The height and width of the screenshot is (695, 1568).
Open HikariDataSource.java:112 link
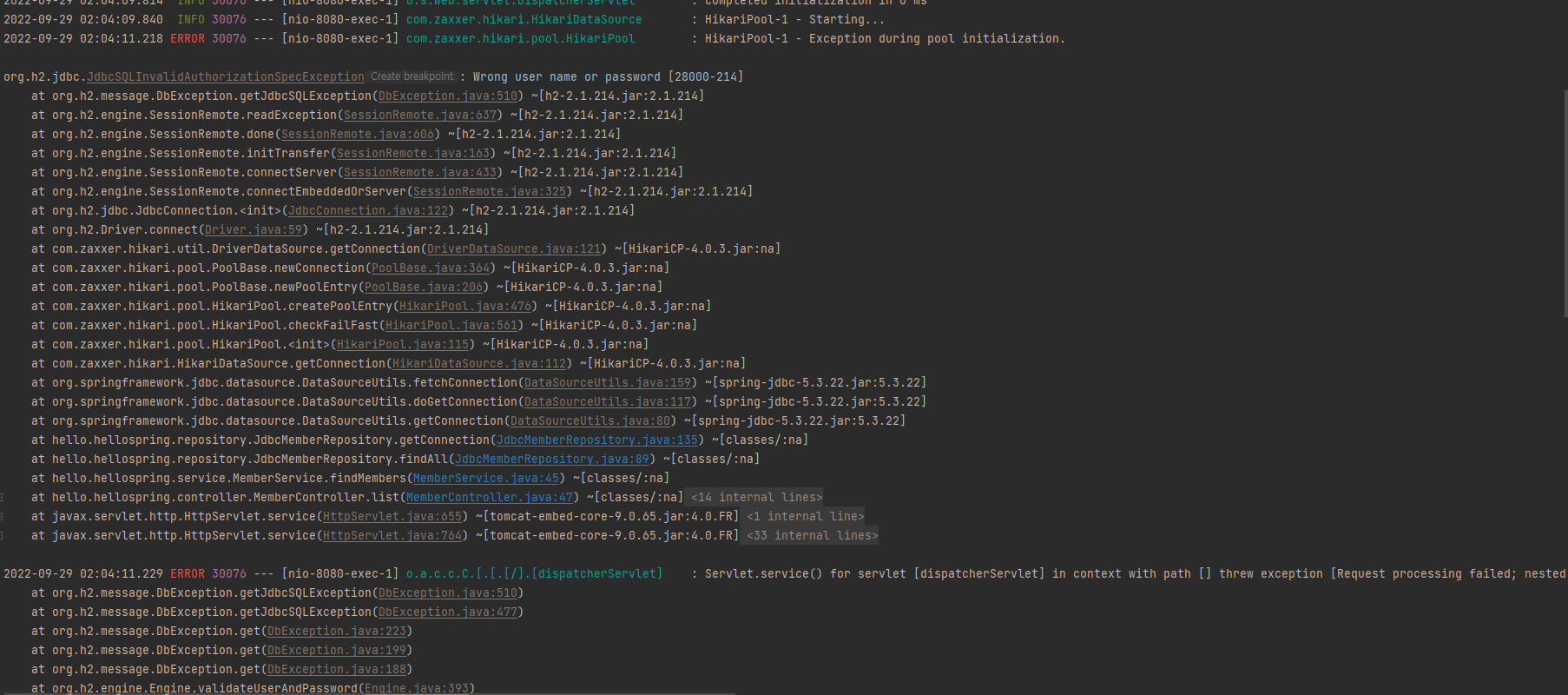pos(479,363)
